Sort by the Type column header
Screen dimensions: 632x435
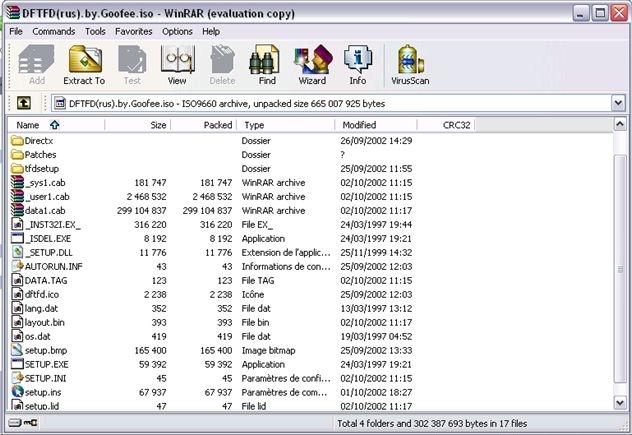[x=286, y=125]
